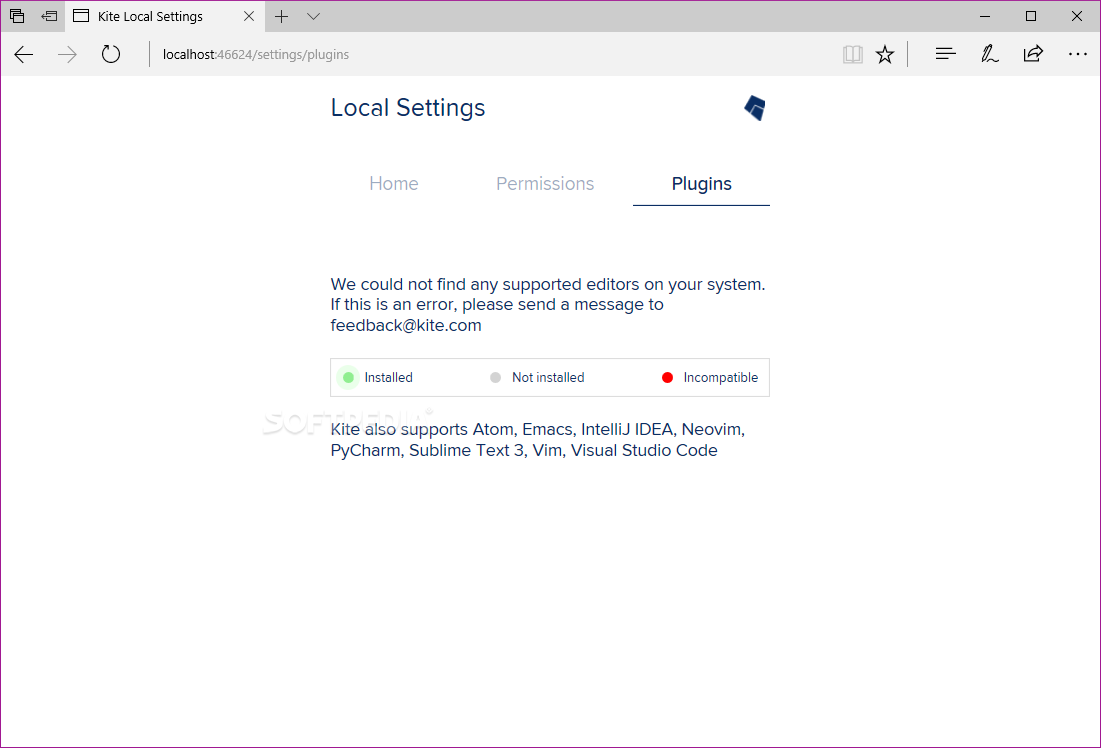Show tabs you've set aside icon

17,15
